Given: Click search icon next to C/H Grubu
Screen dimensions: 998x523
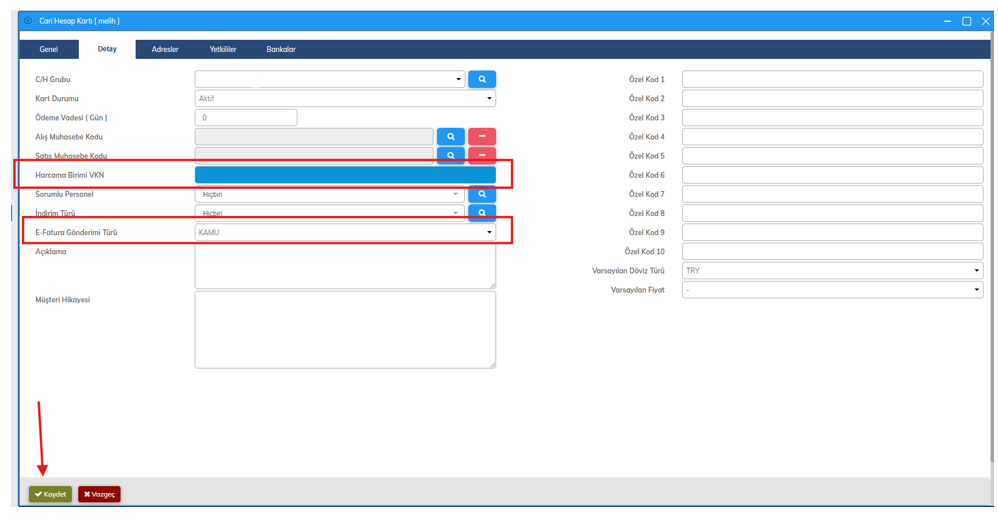Looking at the screenshot, I should coord(482,79).
